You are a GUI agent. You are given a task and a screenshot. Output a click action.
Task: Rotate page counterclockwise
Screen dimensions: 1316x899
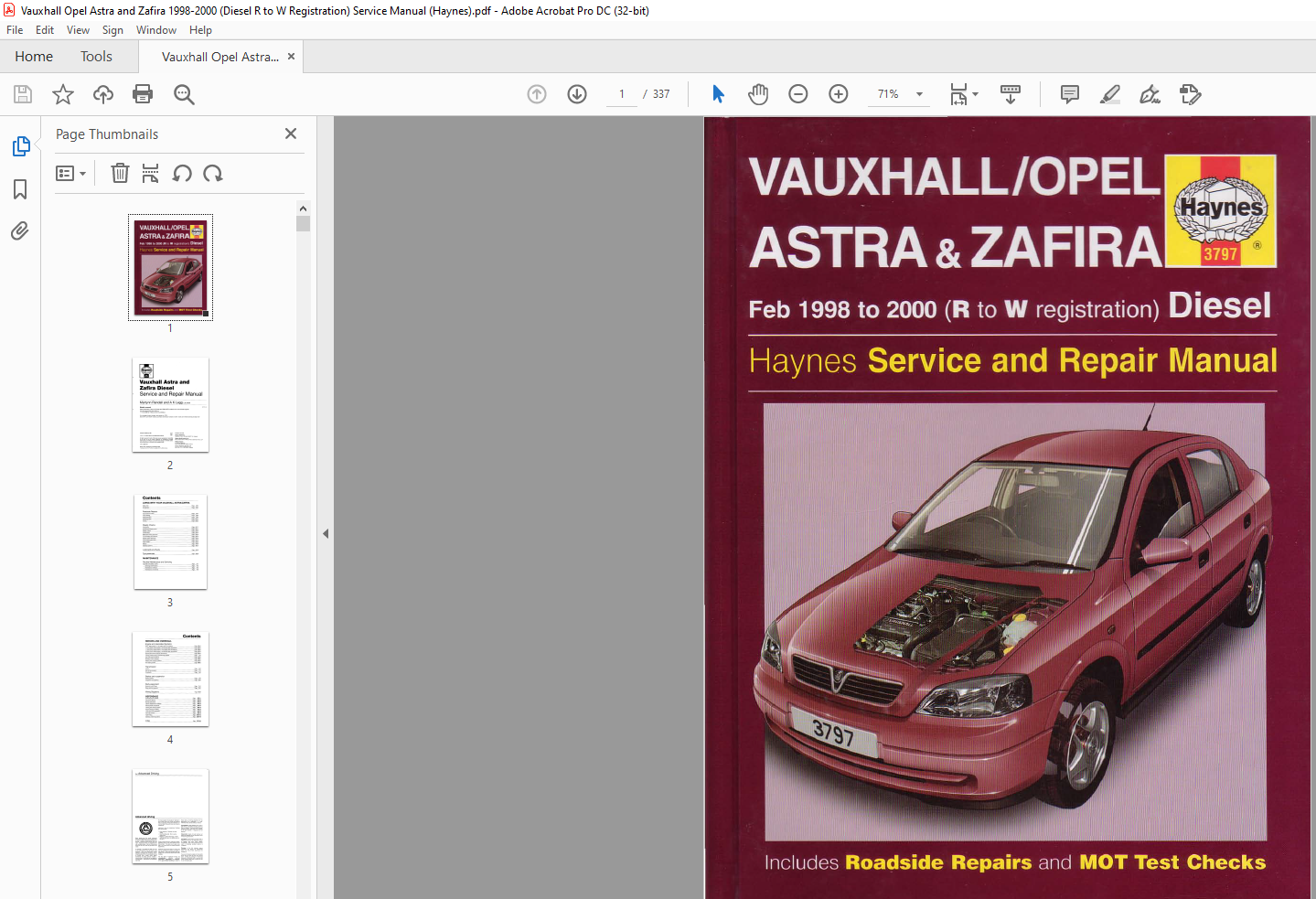pos(182,173)
